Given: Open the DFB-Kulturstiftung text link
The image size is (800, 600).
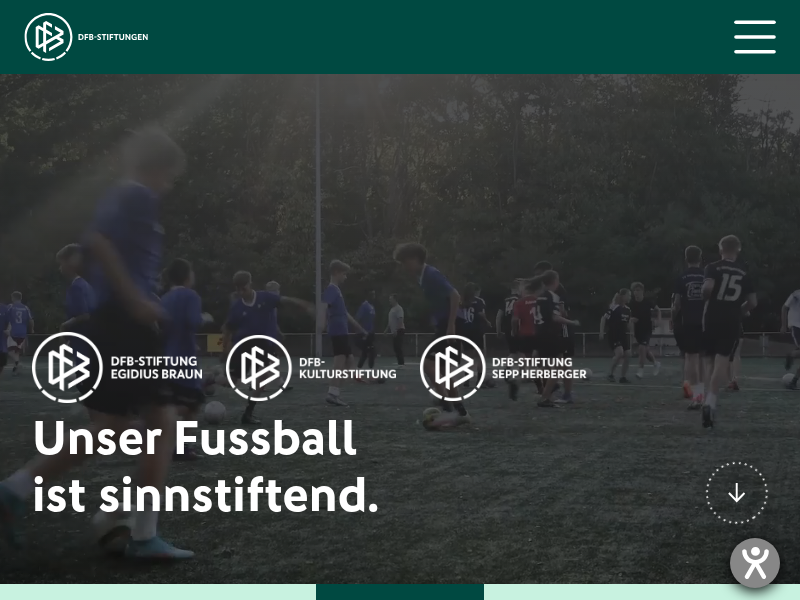Looking at the screenshot, I should tap(347, 368).
